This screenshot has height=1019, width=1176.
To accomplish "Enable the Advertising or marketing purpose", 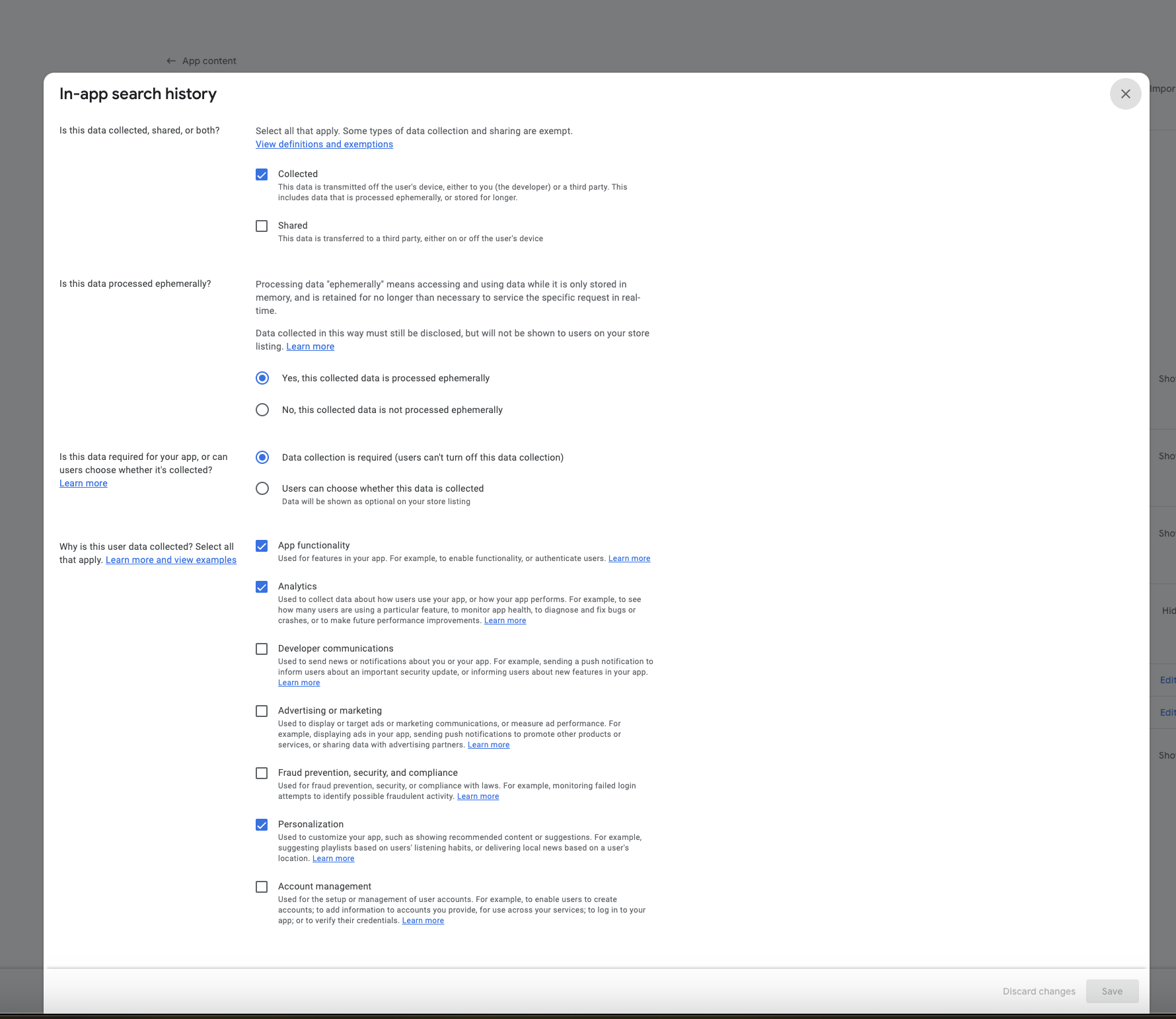I will (262, 710).
